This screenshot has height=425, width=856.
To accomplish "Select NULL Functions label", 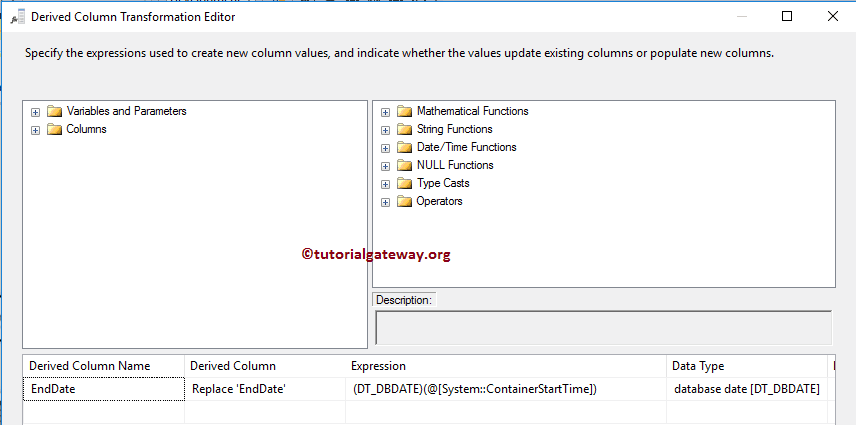I will (455, 165).
